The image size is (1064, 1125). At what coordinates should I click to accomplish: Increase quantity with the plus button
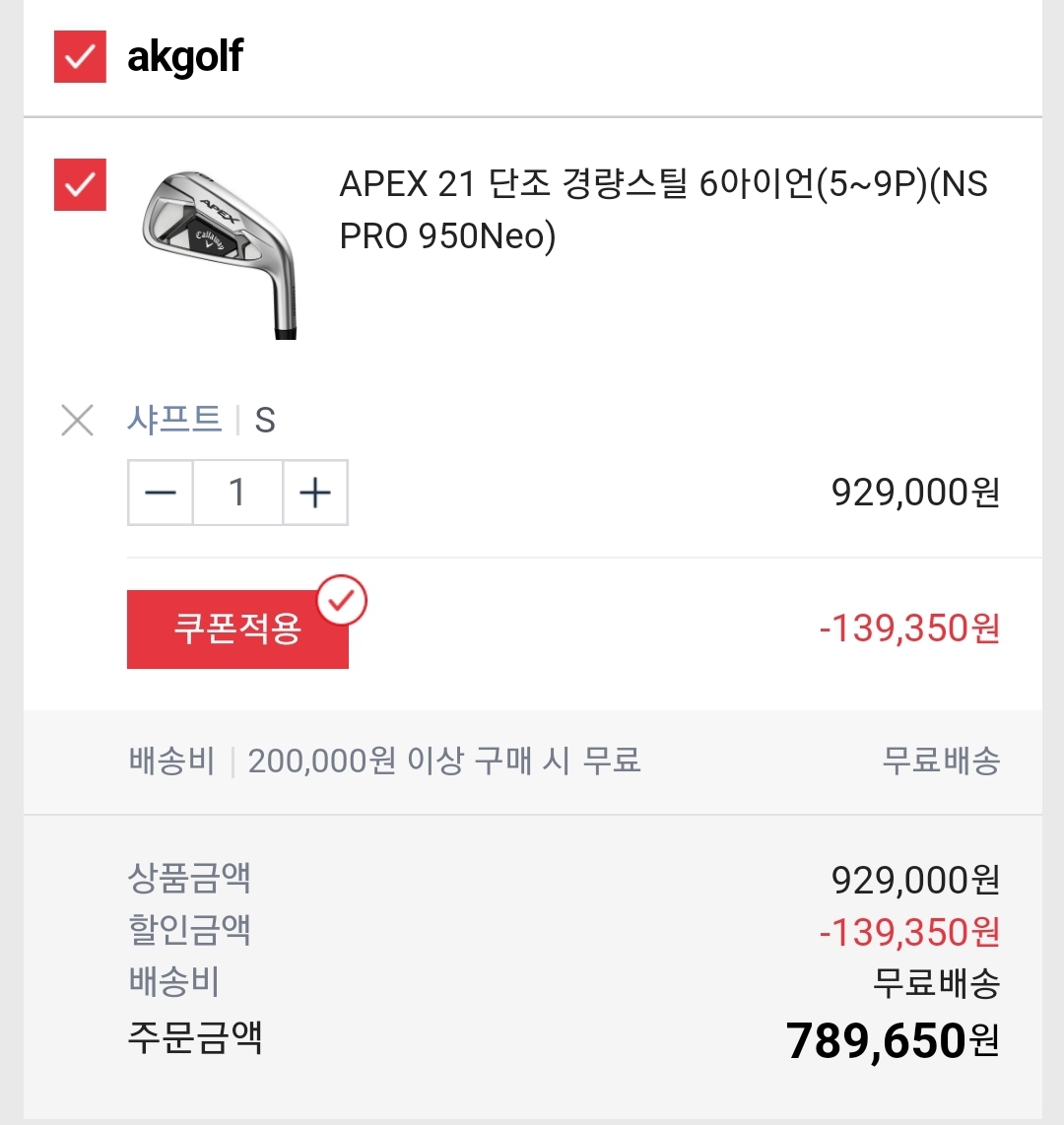(x=314, y=493)
